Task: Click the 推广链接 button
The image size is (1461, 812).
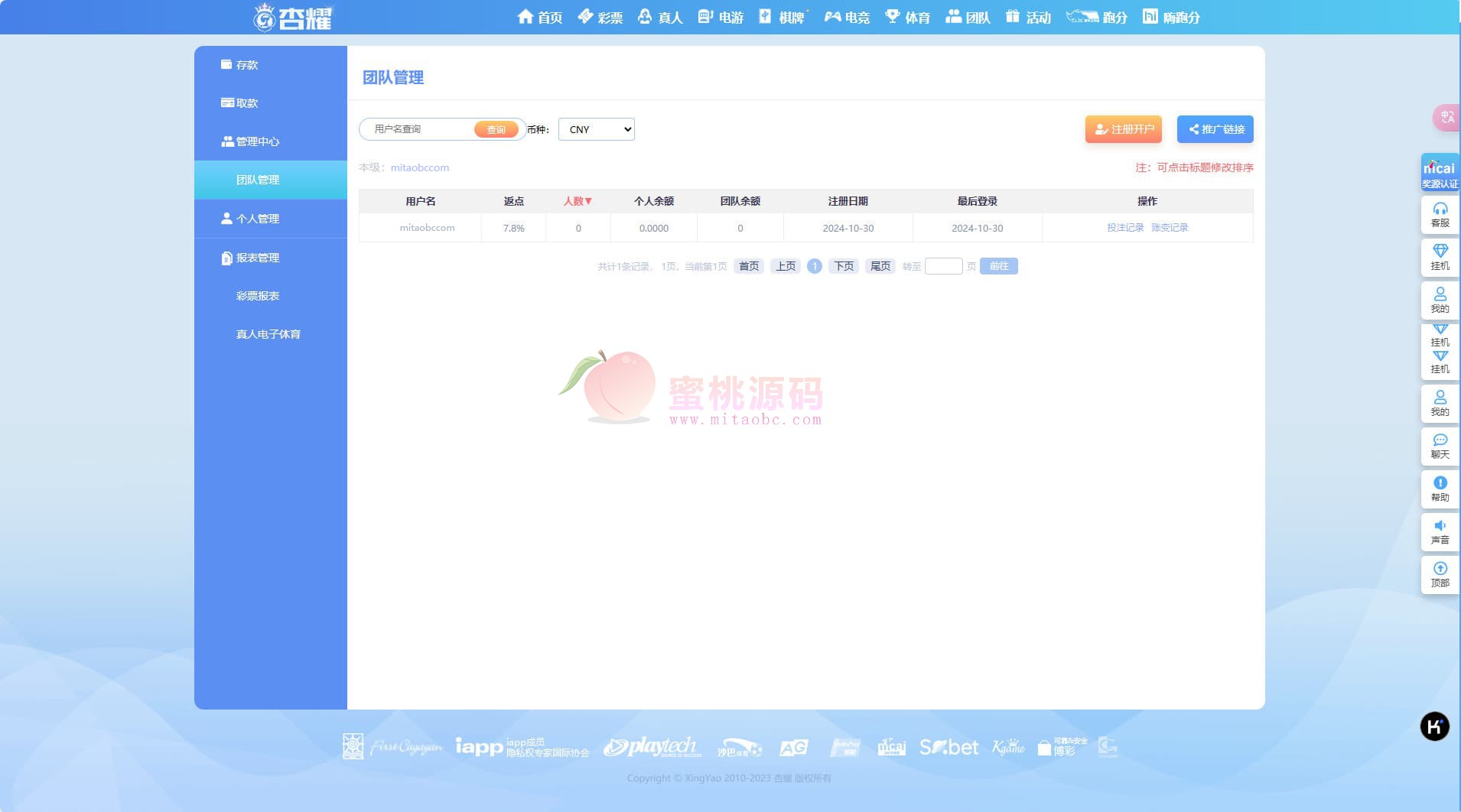Action: click(1215, 129)
